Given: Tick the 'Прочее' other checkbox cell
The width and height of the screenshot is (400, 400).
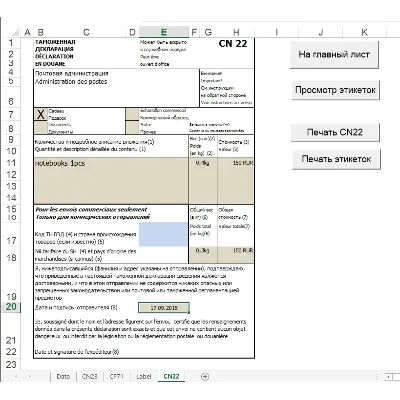Looking at the screenshot, I should pyautogui.click(x=132, y=127).
